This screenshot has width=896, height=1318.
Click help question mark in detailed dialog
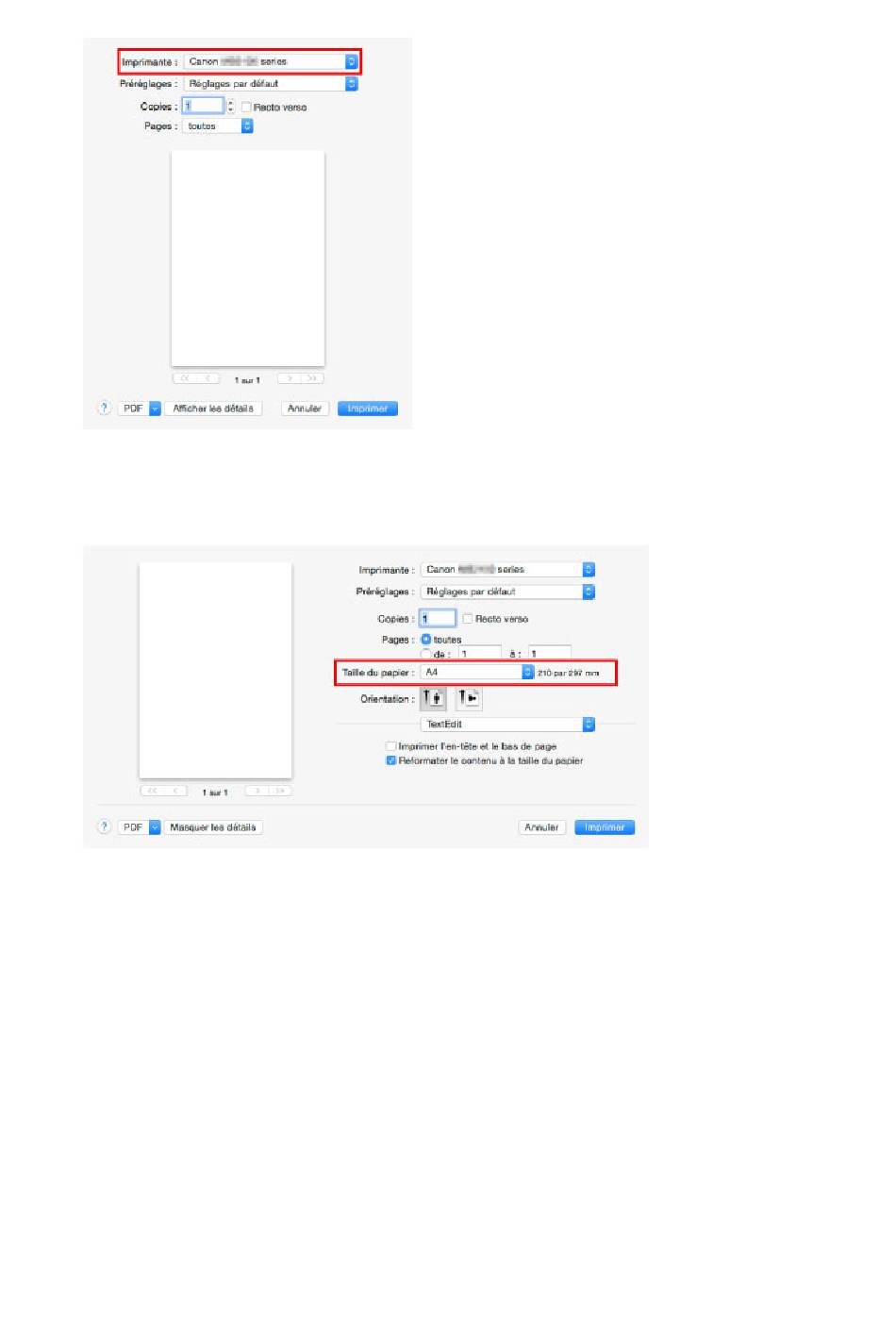click(x=105, y=826)
